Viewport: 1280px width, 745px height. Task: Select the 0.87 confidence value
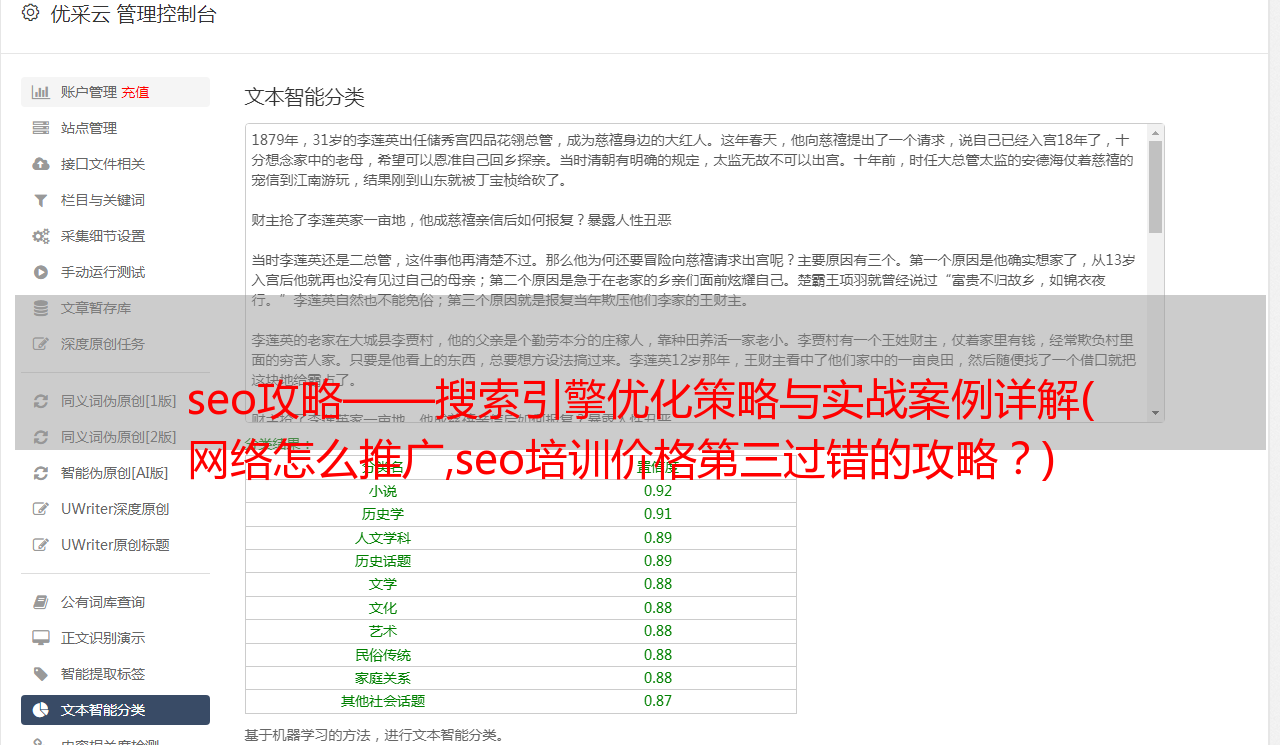pos(658,701)
